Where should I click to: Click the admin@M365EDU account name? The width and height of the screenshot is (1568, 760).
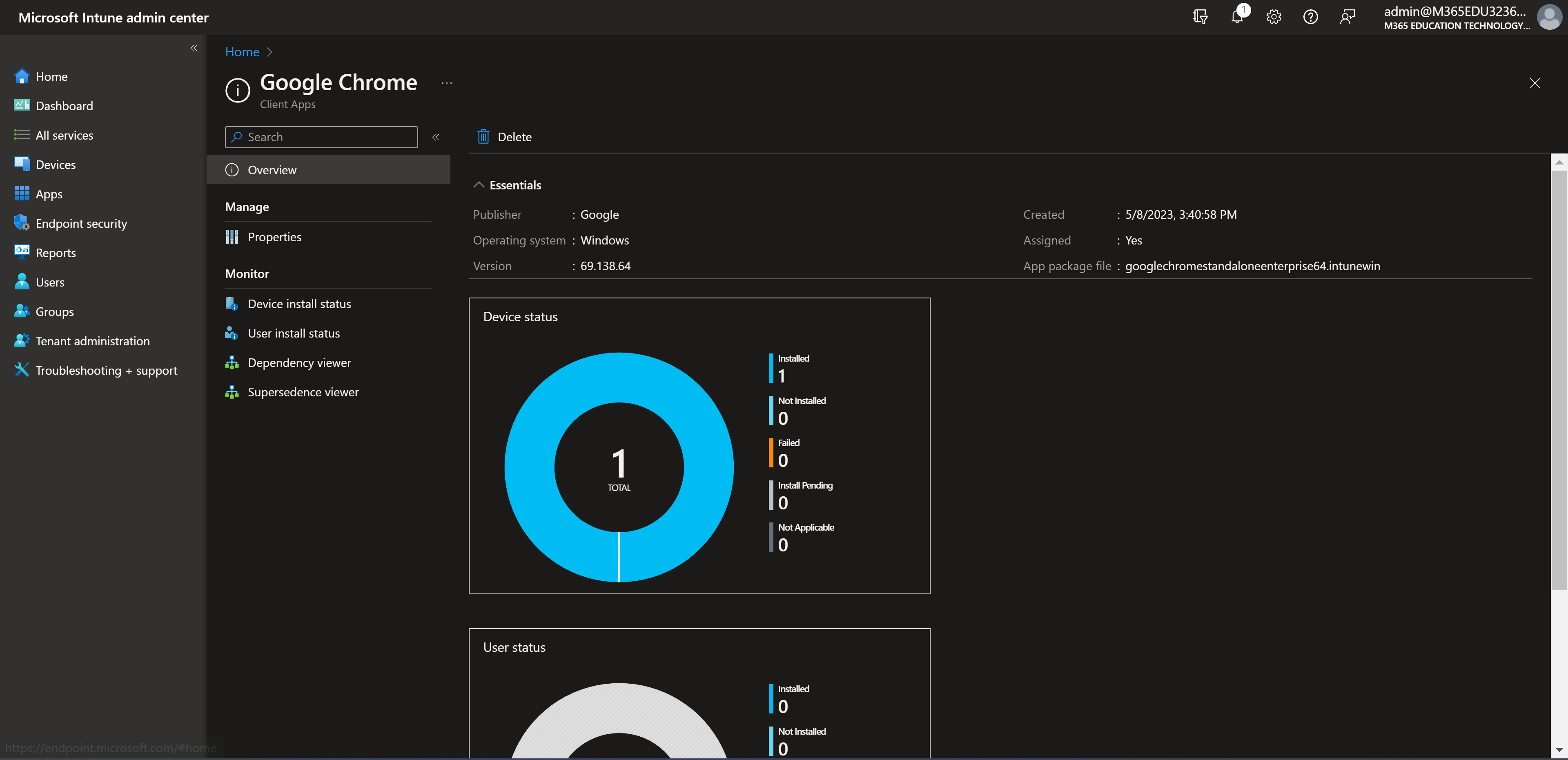[x=1455, y=11]
